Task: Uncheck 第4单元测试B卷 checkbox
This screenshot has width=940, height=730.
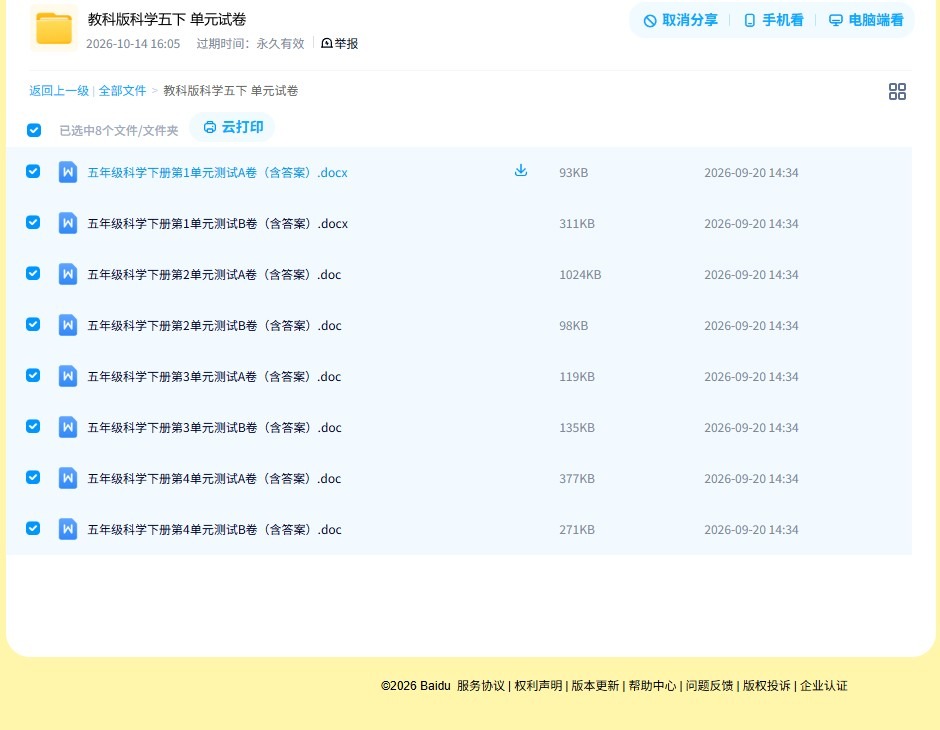Action: tap(33, 528)
